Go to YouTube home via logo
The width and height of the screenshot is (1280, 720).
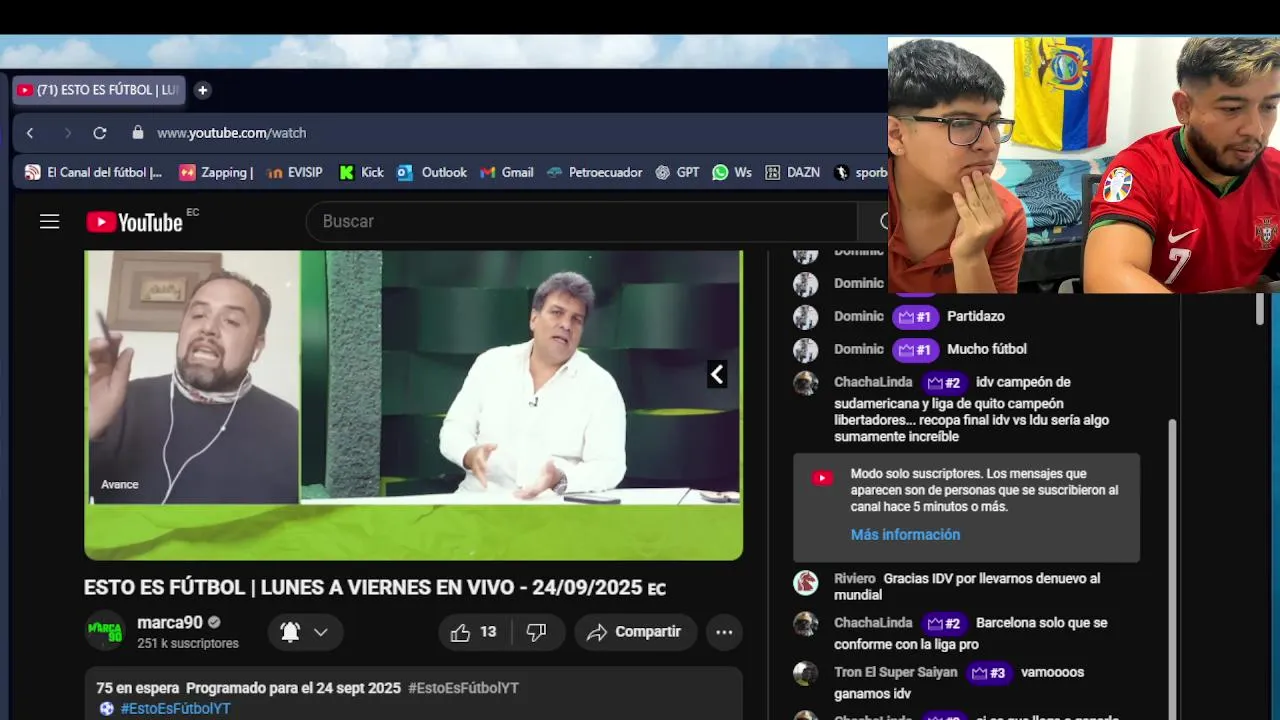[x=134, y=222]
